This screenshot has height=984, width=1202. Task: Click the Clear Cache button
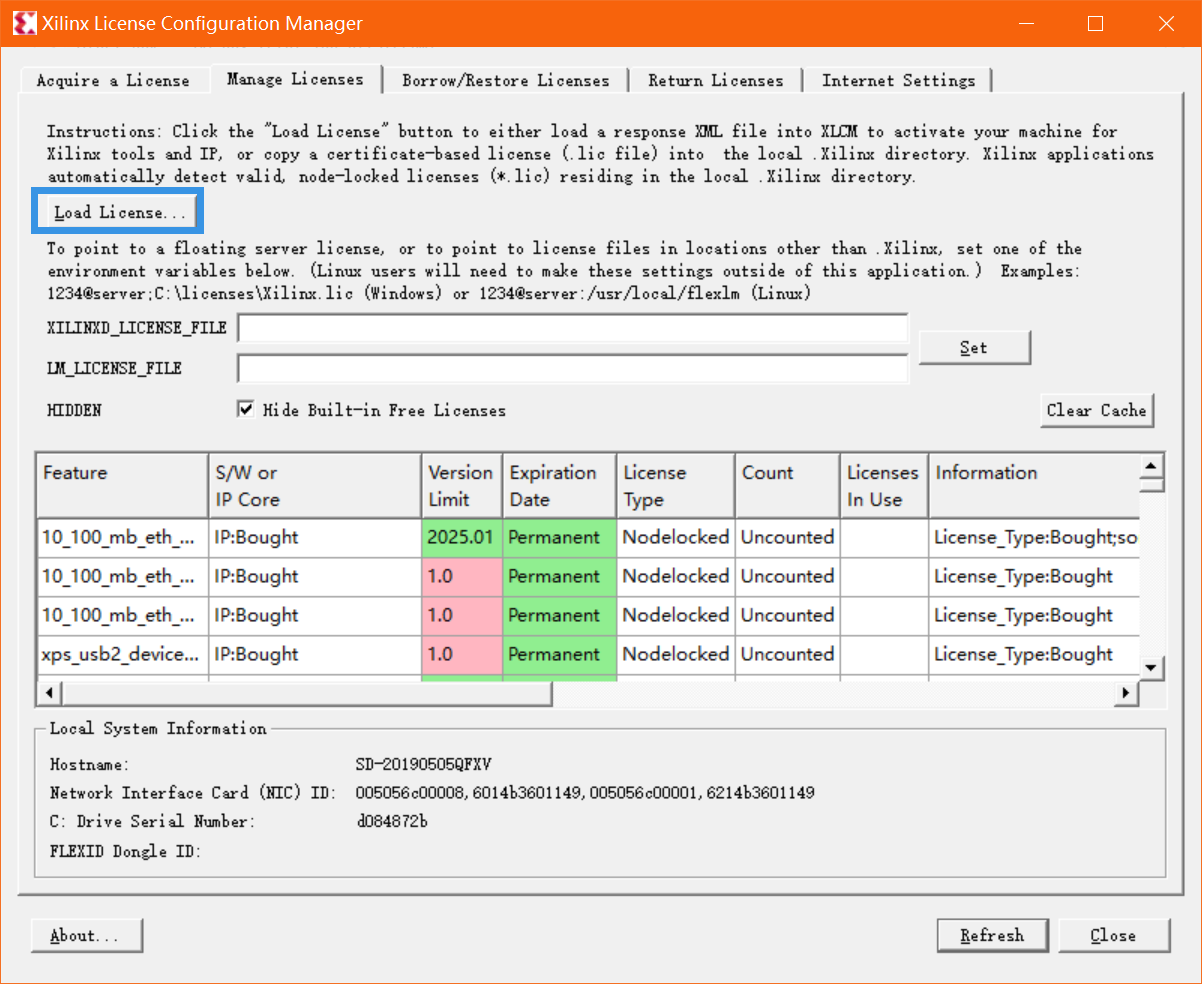(1097, 410)
